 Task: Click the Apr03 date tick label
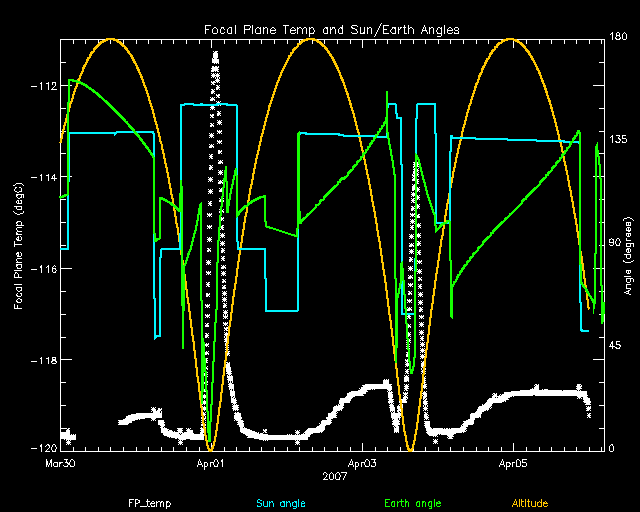362,464
